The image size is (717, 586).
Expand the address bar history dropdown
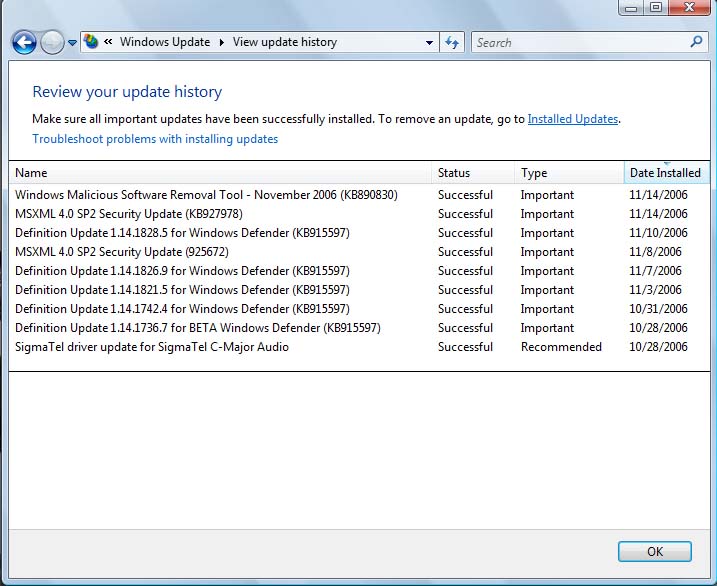[x=429, y=43]
